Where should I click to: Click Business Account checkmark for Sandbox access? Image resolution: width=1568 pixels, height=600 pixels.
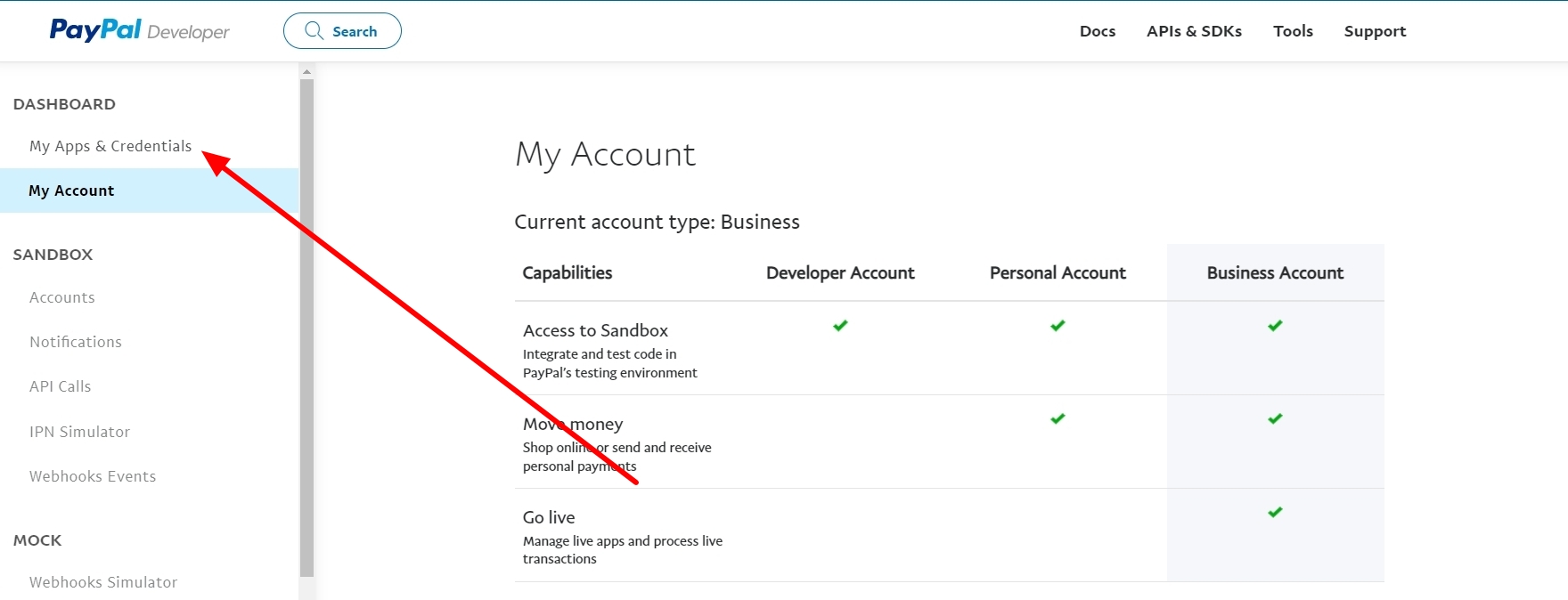1275,326
